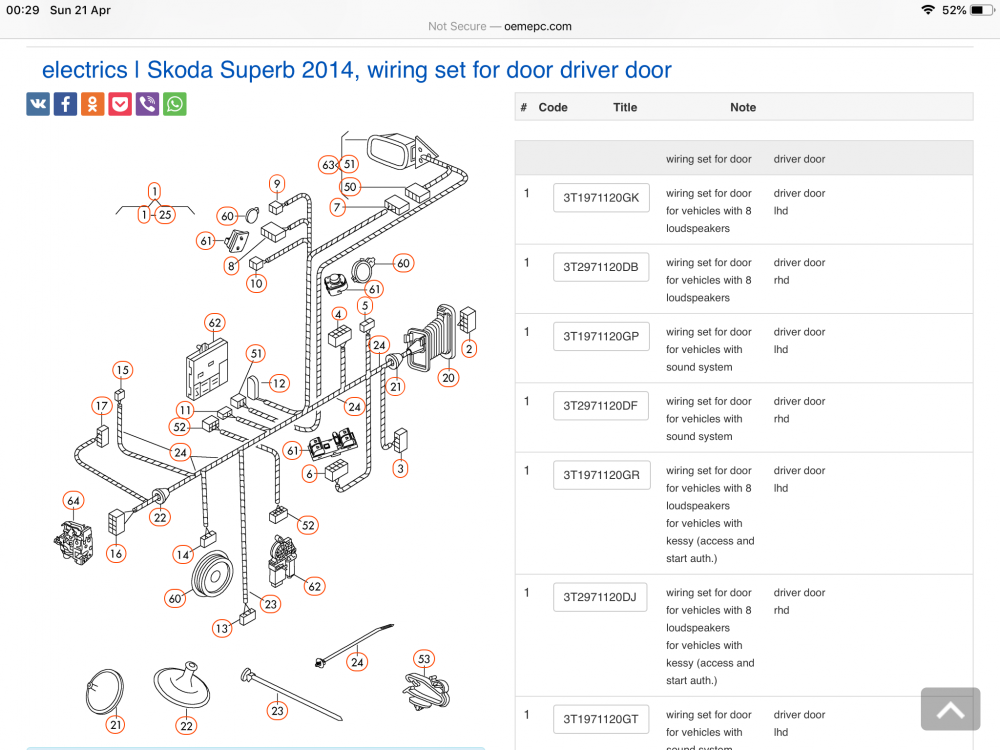Open part code 3T2971120DJ
The image size is (1000, 750).
coord(600,598)
